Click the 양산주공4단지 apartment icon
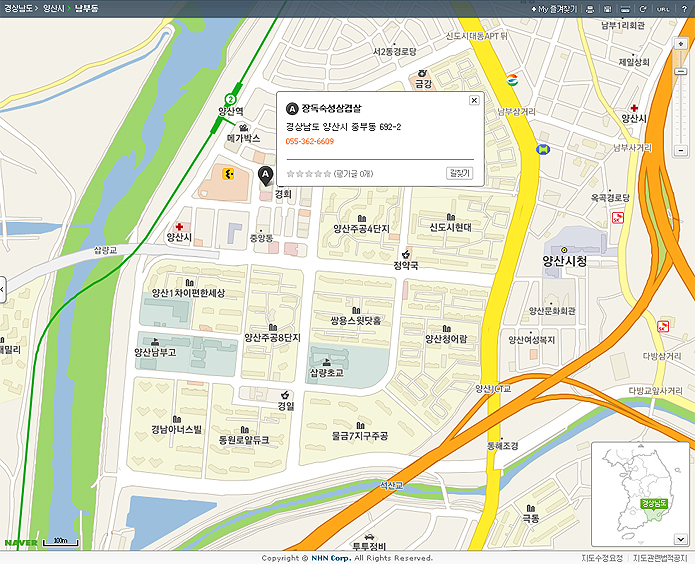The width and height of the screenshot is (695, 564). (361, 218)
